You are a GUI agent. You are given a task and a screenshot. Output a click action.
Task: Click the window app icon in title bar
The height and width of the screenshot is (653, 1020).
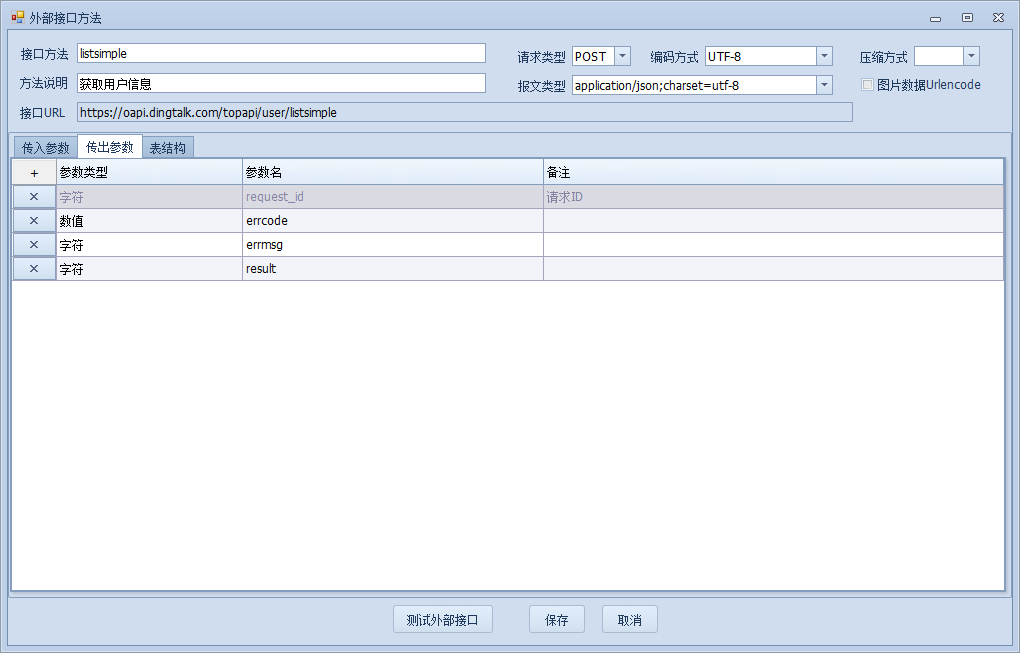[17, 17]
